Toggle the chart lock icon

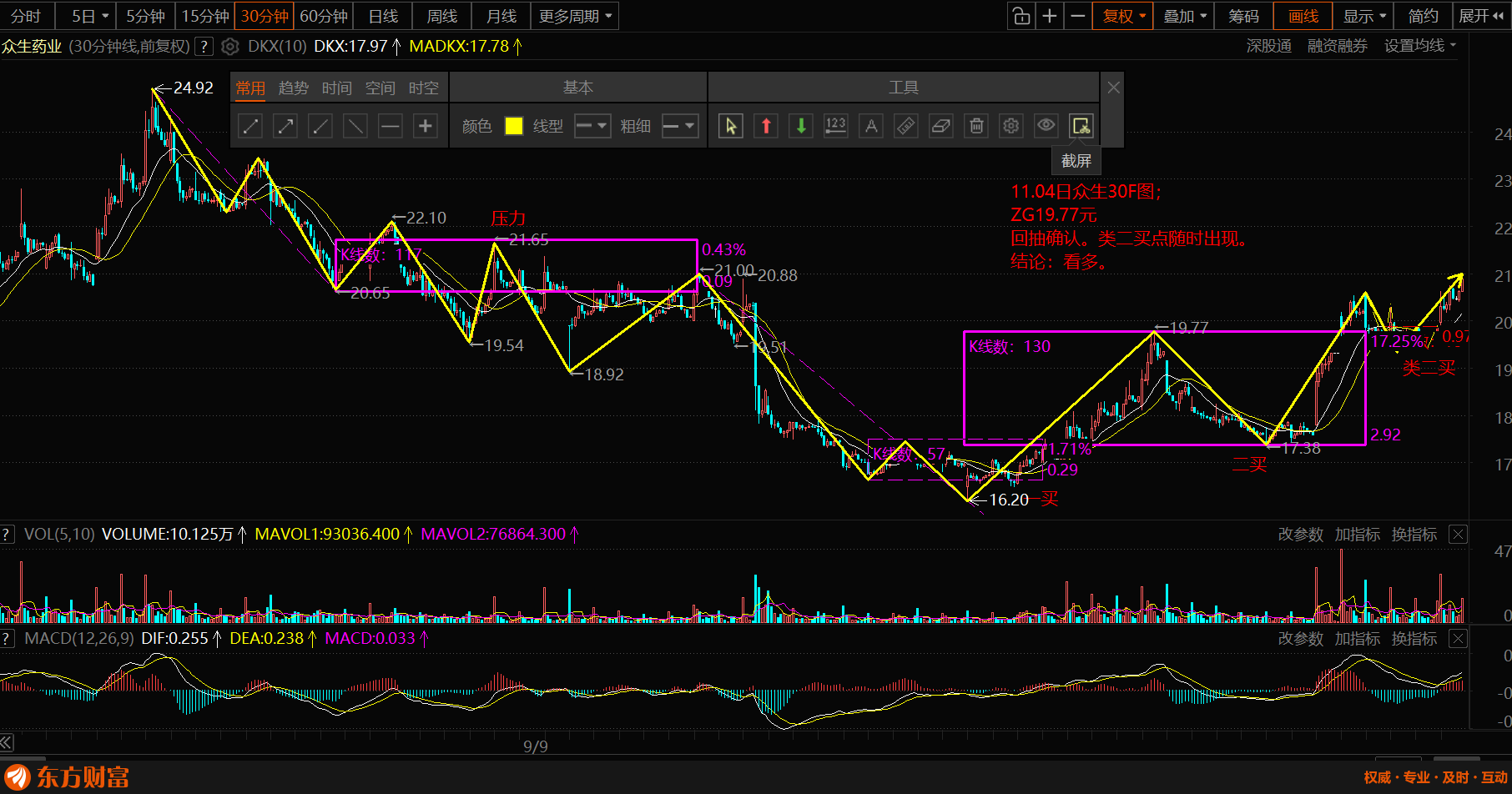[x=1021, y=16]
